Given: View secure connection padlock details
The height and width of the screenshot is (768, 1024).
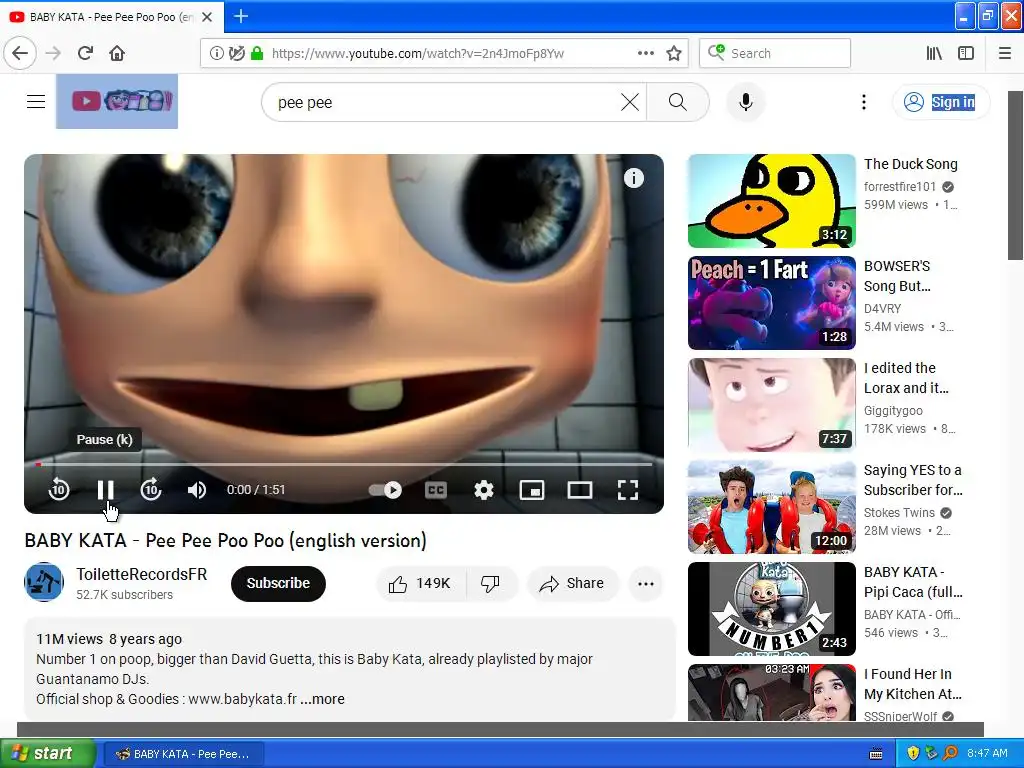Looking at the screenshot, I should click(257, 54).
